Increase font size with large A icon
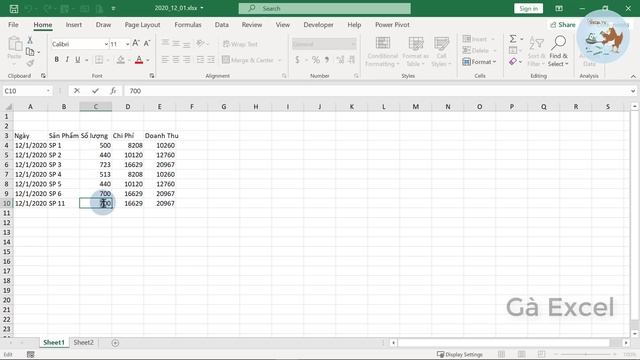 [x=136, y=43]
